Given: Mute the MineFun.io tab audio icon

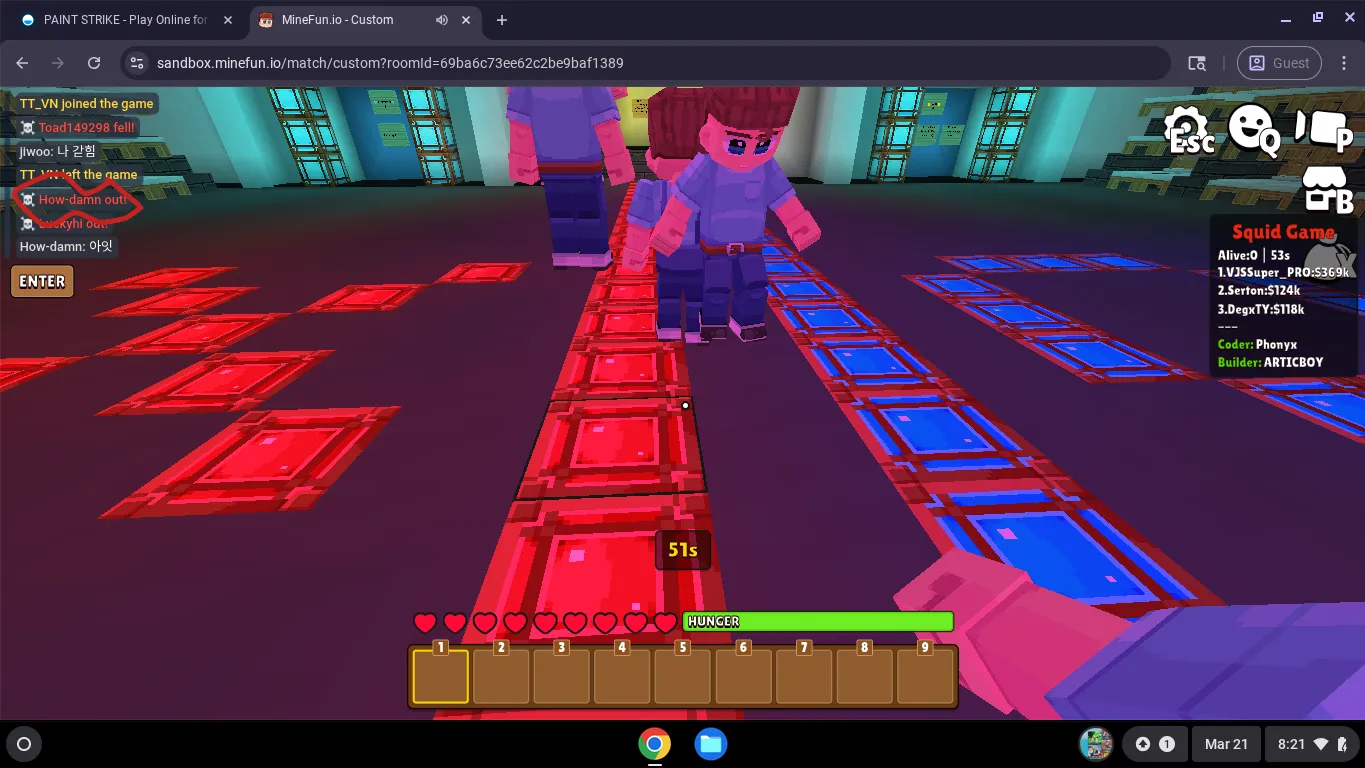Looking at the screenshot, I should click(442, 20).
